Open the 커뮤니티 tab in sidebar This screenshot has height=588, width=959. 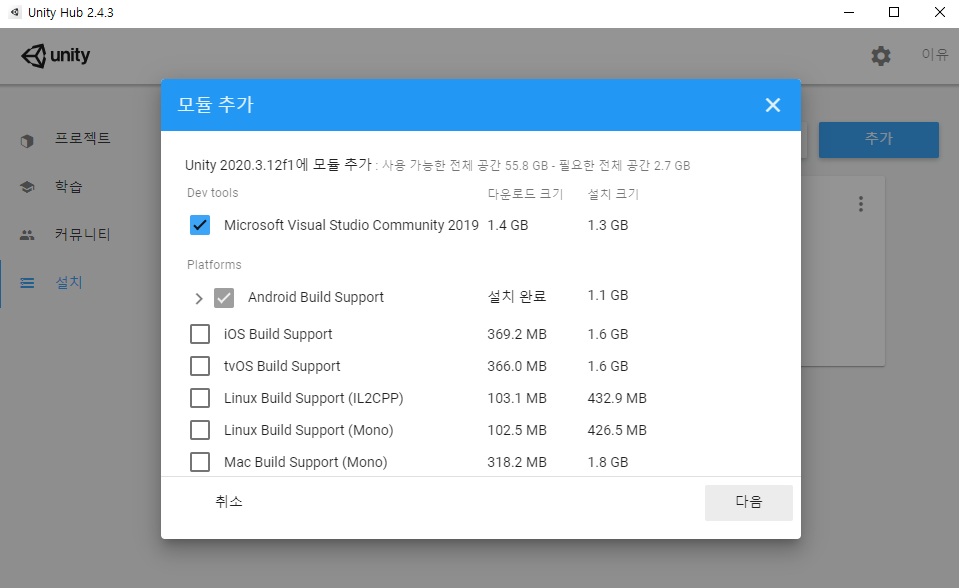(83, 234)
